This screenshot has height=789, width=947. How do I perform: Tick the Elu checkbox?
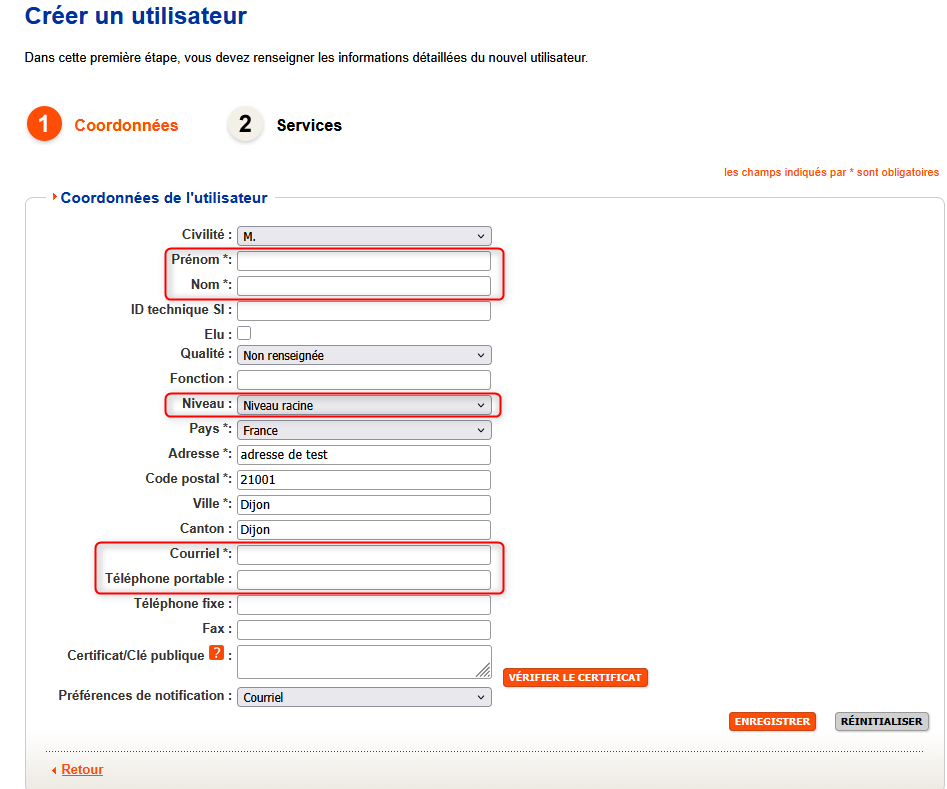[244, 333]
